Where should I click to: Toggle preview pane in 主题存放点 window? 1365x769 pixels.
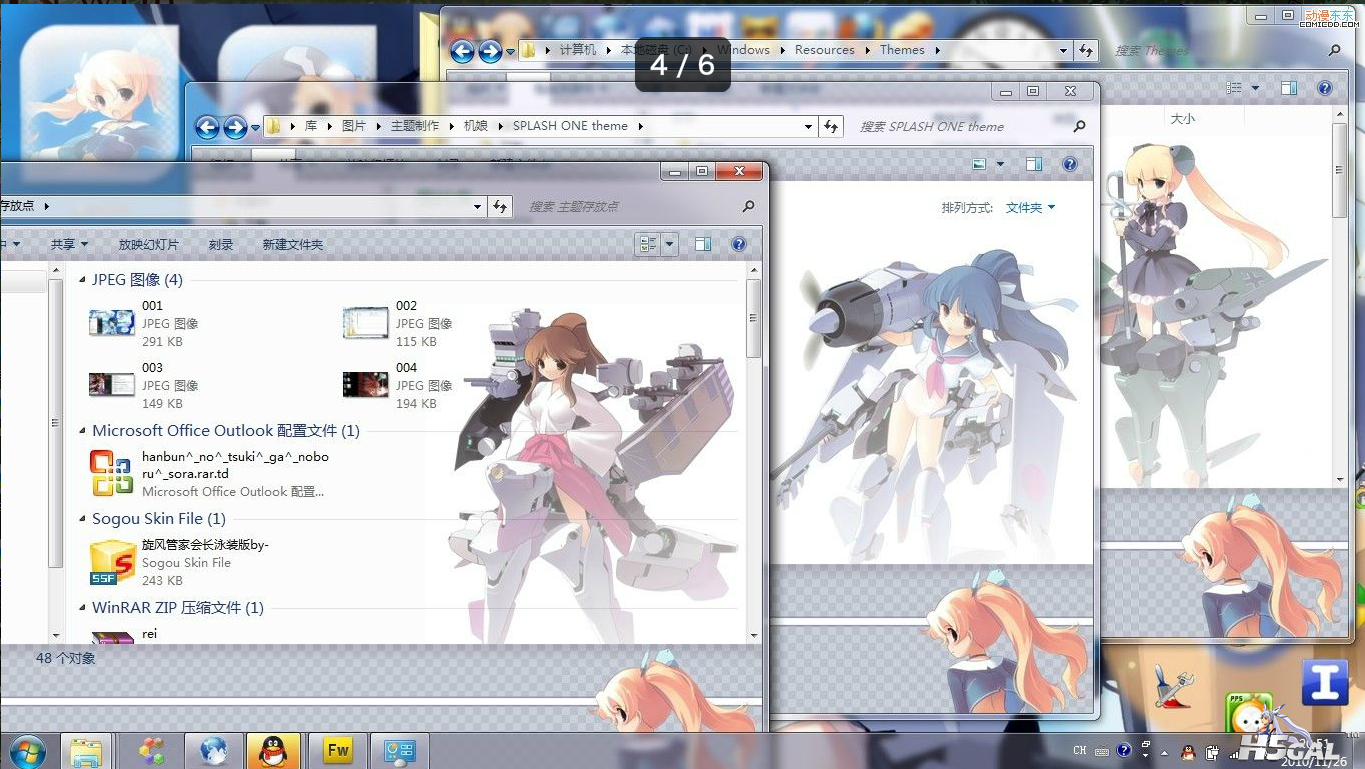pyautogui.click(x=703, y=244)
